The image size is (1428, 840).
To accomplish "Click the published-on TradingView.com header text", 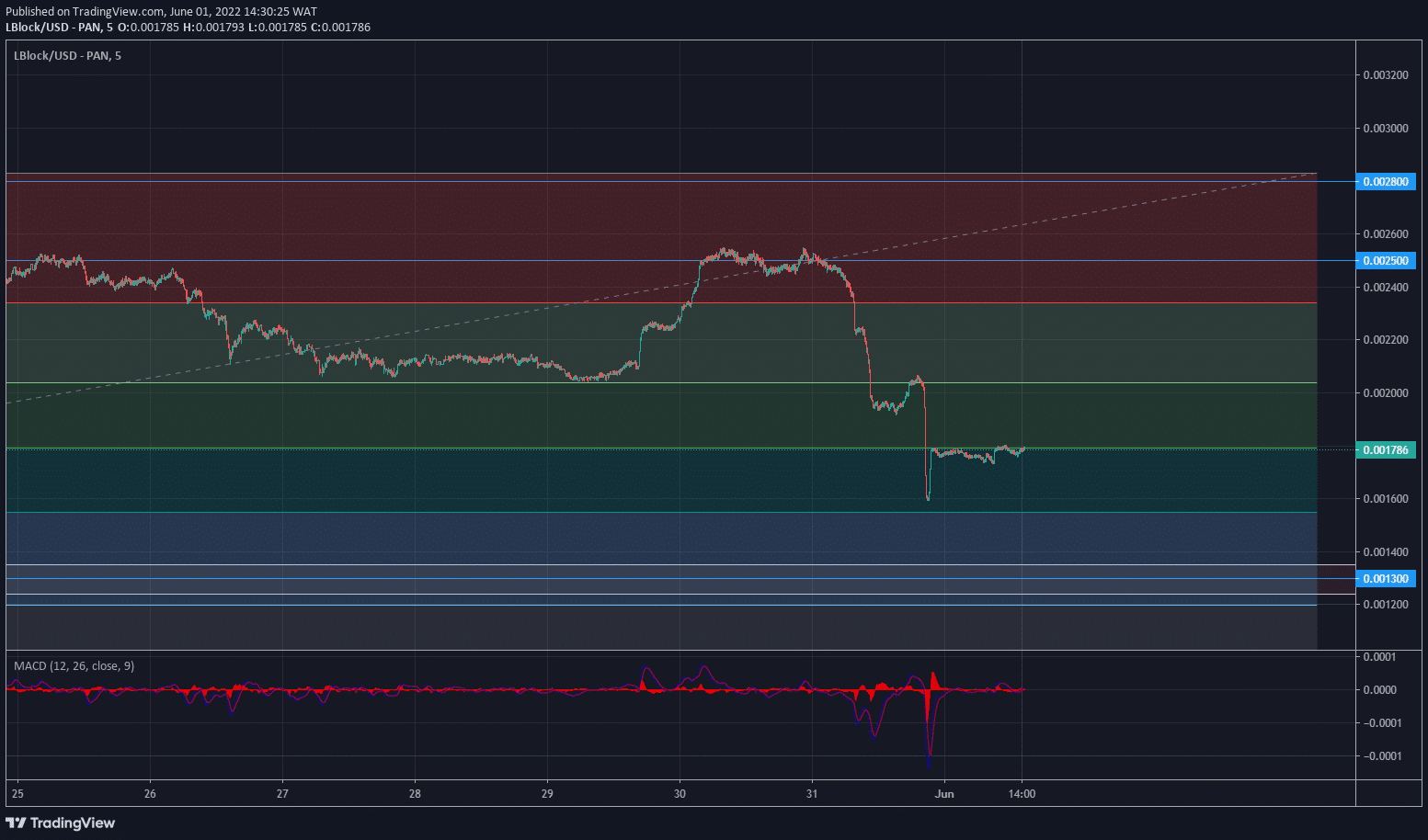I will pyautogui.click(x=161, y=12).
